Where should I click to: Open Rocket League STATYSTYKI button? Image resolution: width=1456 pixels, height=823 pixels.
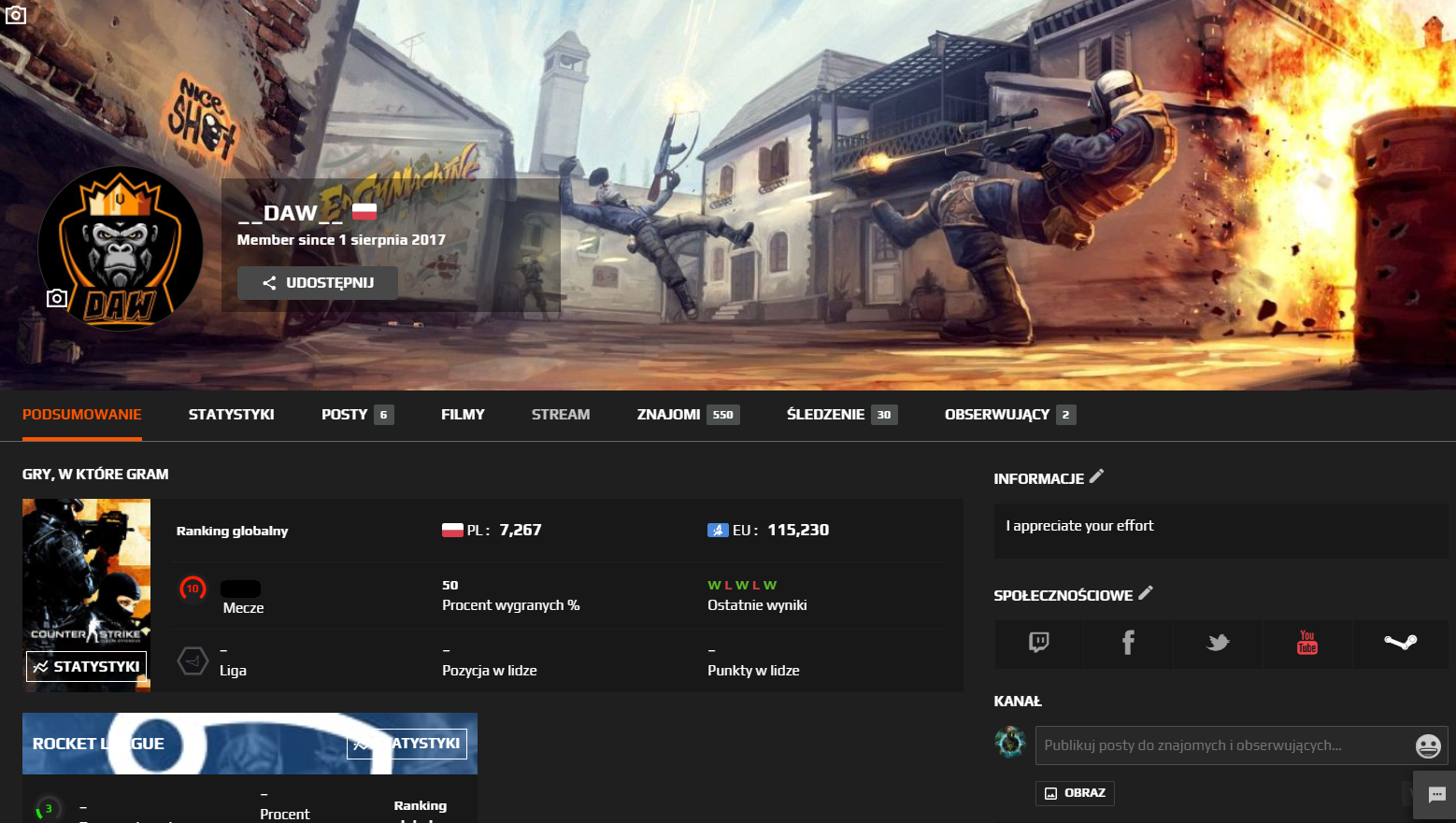407,744
